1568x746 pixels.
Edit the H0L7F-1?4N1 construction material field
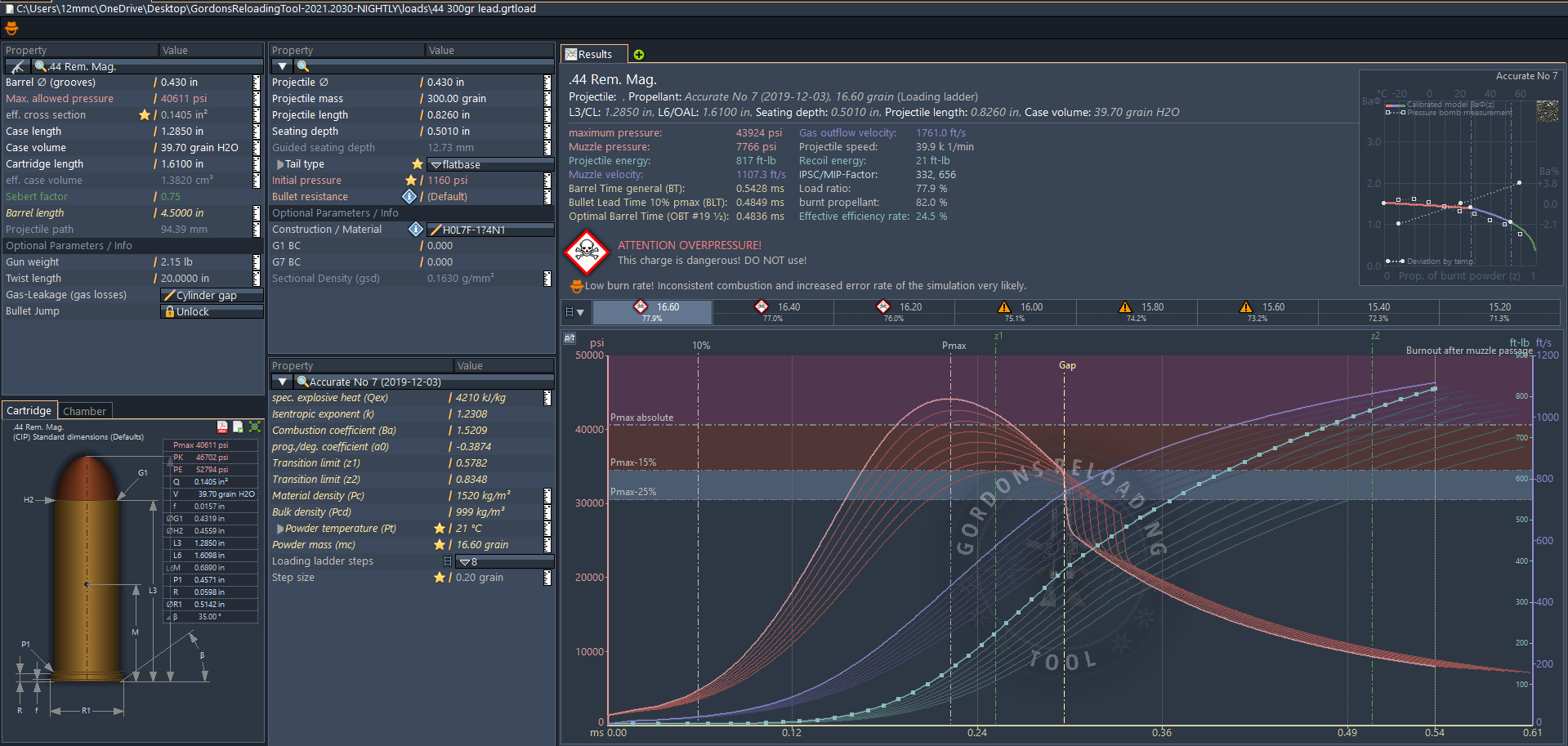click(x=490, y=230)
